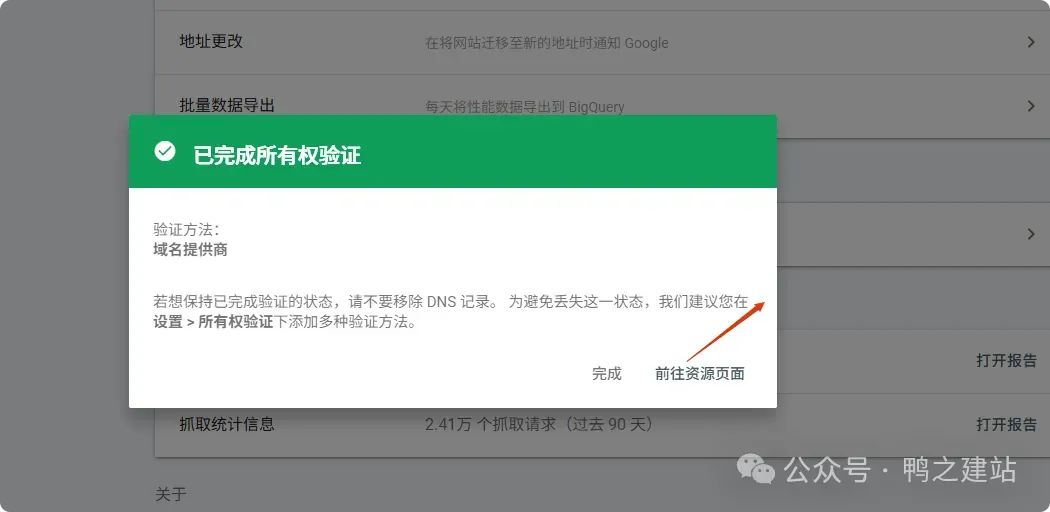Image resolution: width=1050 pixels, height=512 pixels.
Task: Click the 前往资源页面 button
Action: click(699, 373)
